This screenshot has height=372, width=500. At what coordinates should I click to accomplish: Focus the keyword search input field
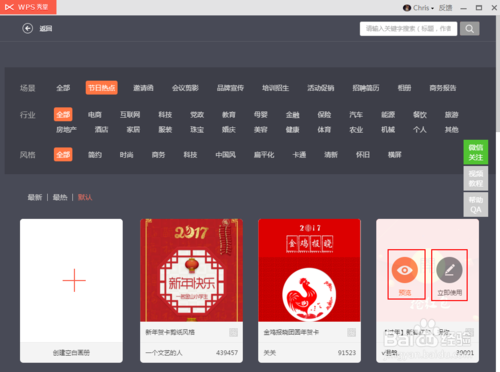[408, 29]
